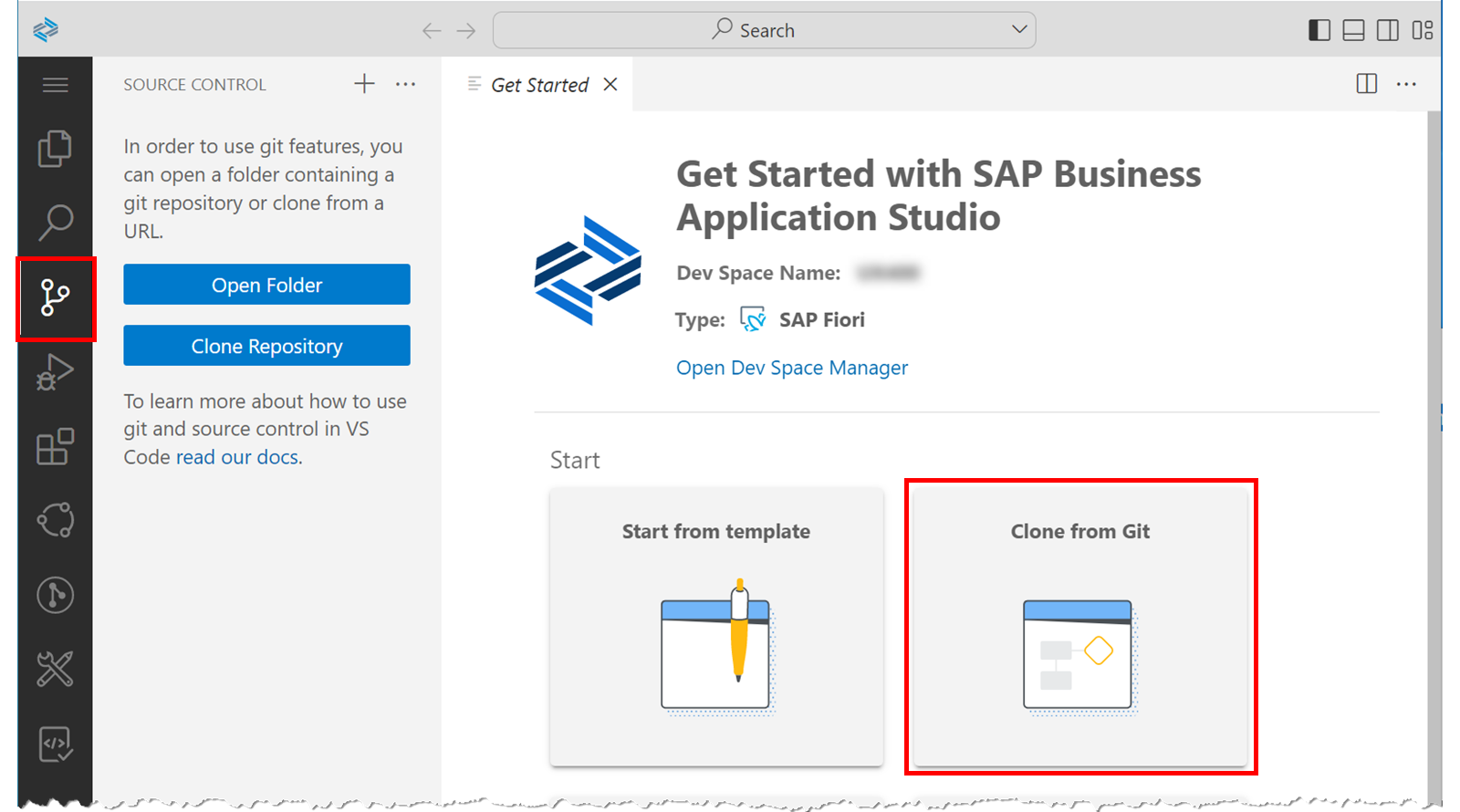Click the SAP Business Application Studio logo
Image resolution: width=1460 pixels, height=812 pixels.
click(x=46, y=30)
